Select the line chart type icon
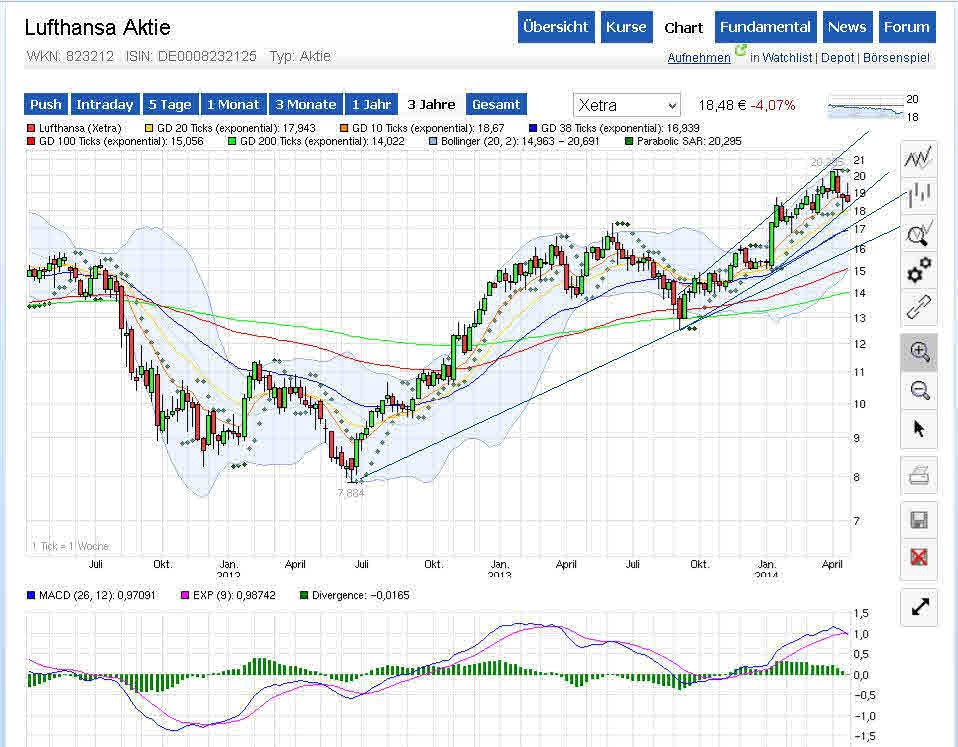Viewport: 958px width, 747px height. pos(918,158)
